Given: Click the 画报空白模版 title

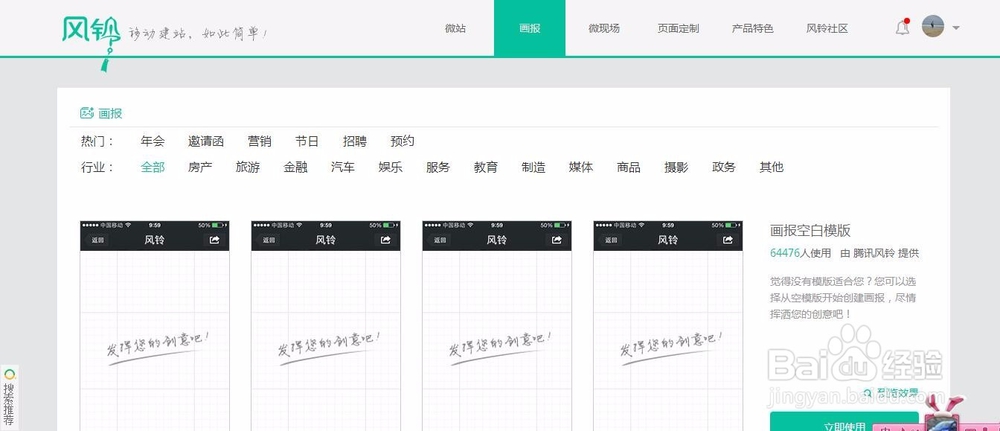Looking at the screenshot, I should [x=810, y=231].
